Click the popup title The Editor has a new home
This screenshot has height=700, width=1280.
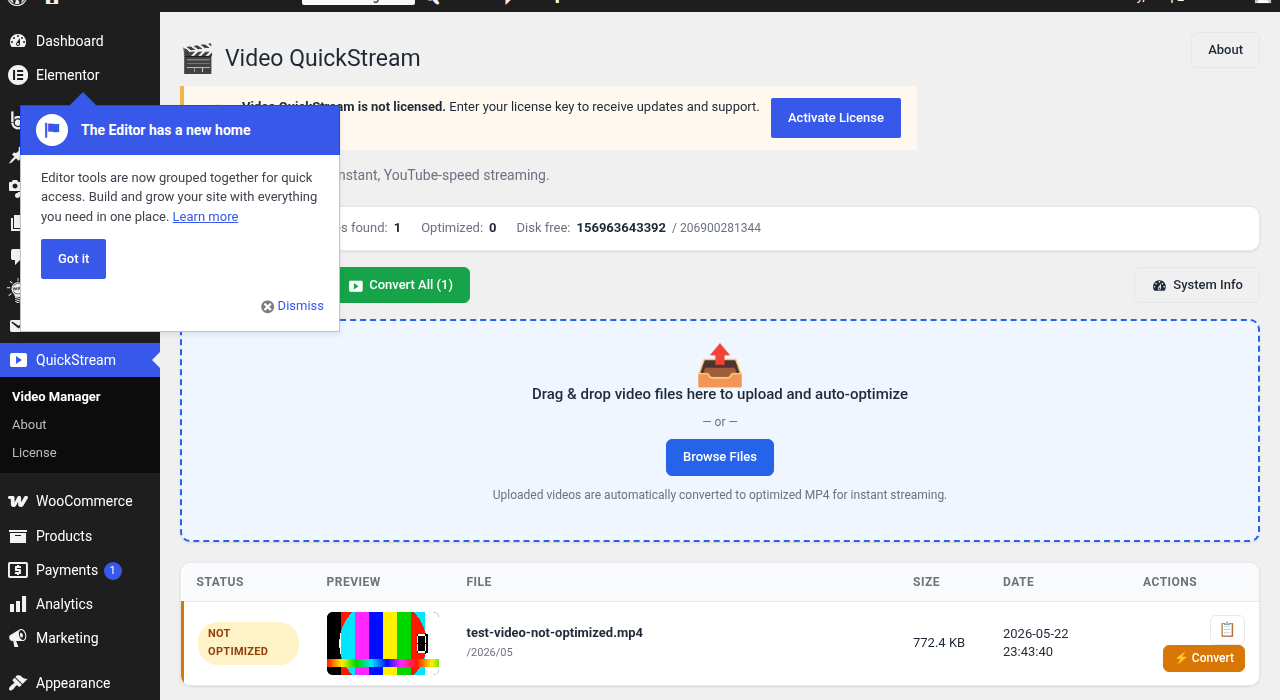click(x=166, y=130)
